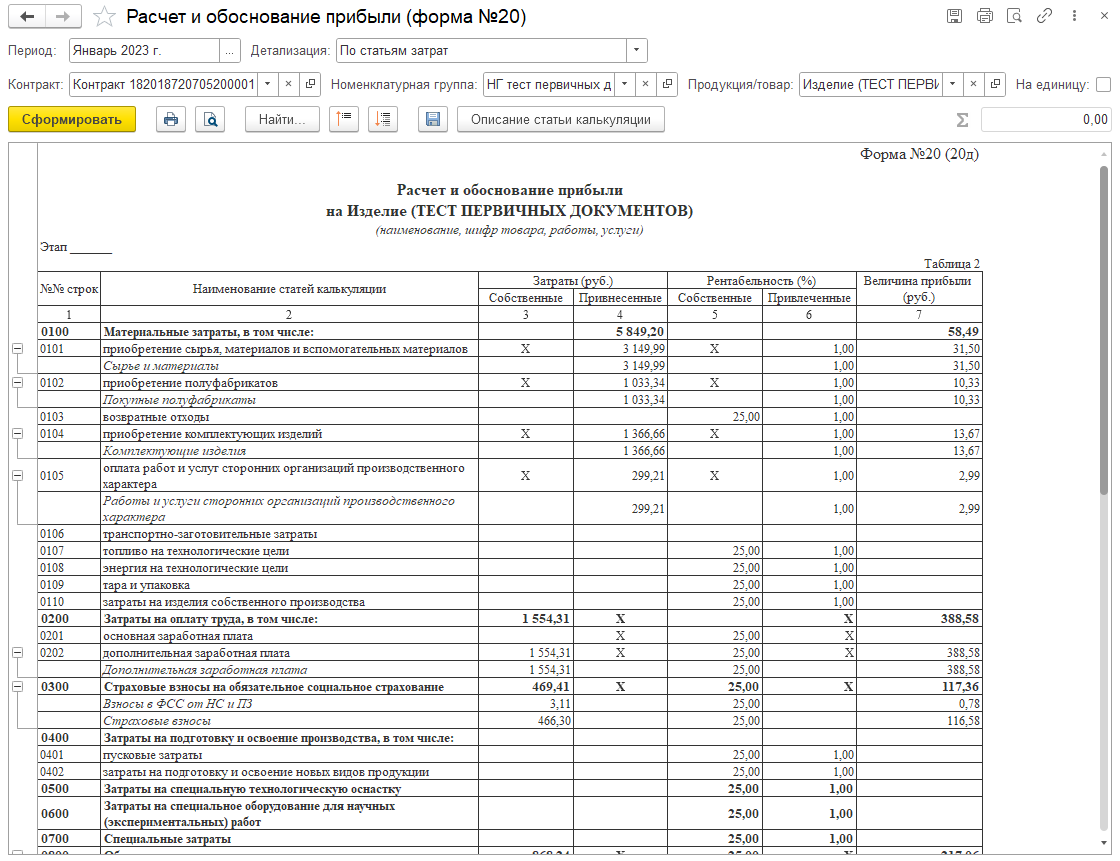Open the Детализация dropdown list
The image size is (1120, 861).
tap(636, 51)
